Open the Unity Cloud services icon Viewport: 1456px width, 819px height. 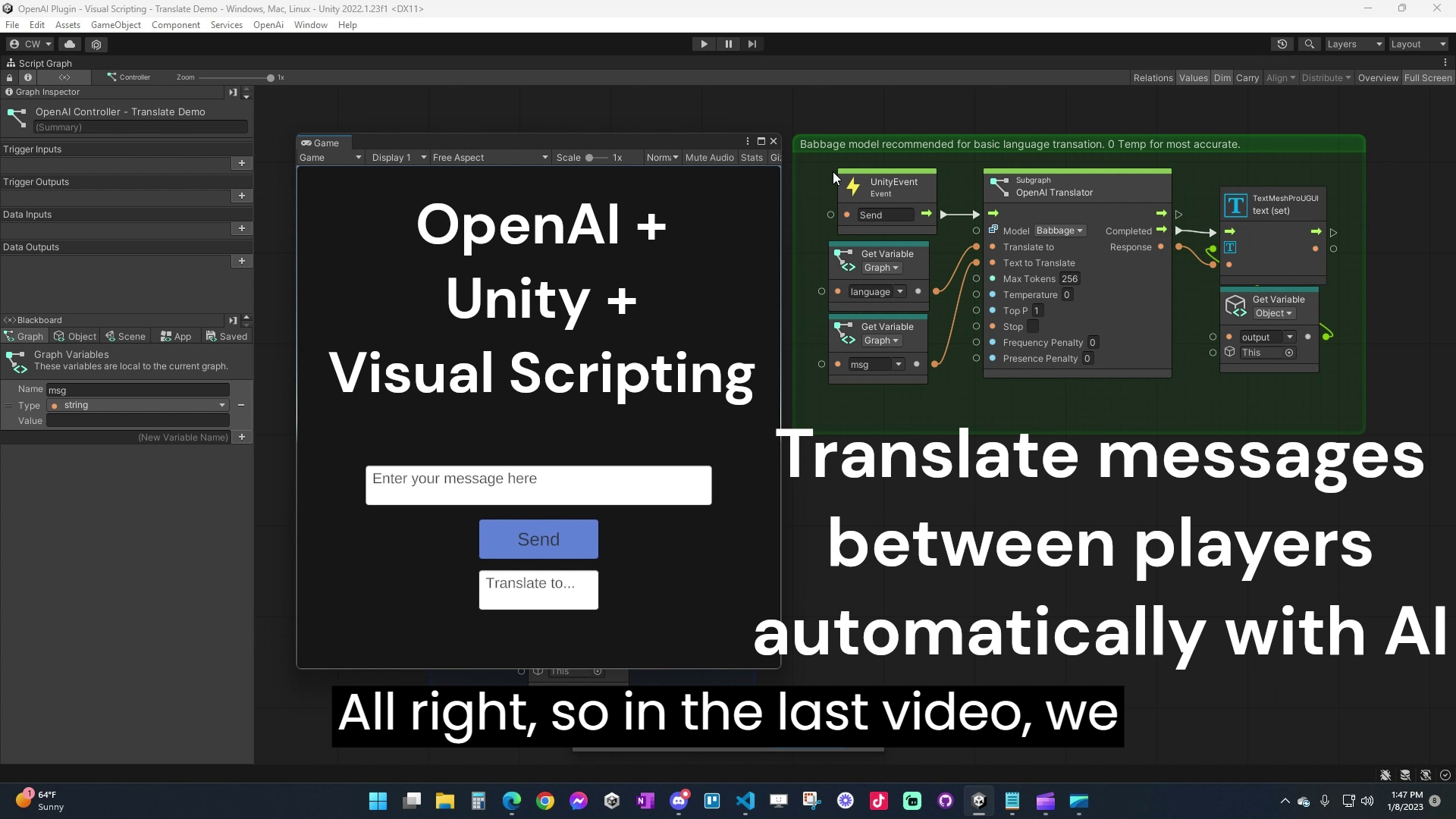(x=70, y=44)
